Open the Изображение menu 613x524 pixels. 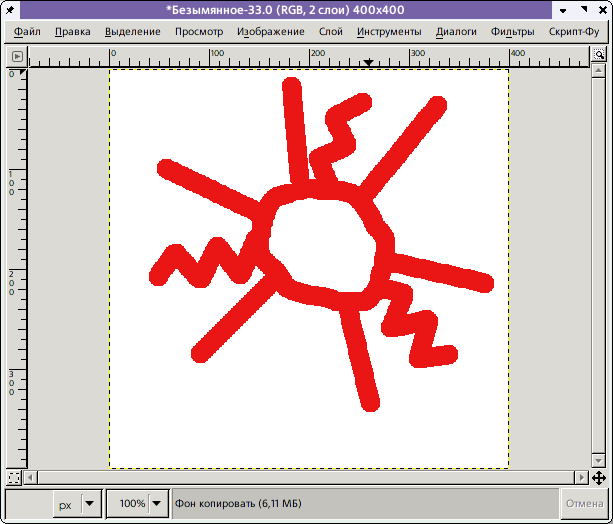coord(271,31)
